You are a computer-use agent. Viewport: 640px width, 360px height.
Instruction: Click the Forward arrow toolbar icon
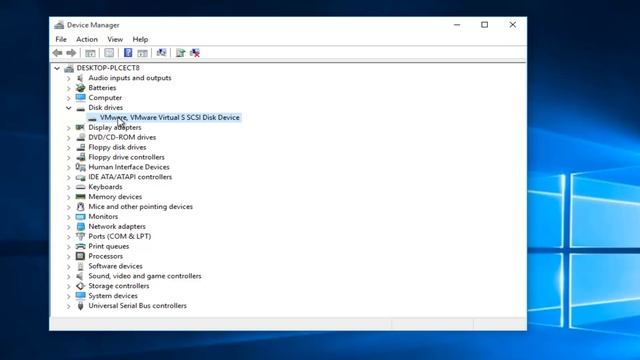click(x=71, y=53)
